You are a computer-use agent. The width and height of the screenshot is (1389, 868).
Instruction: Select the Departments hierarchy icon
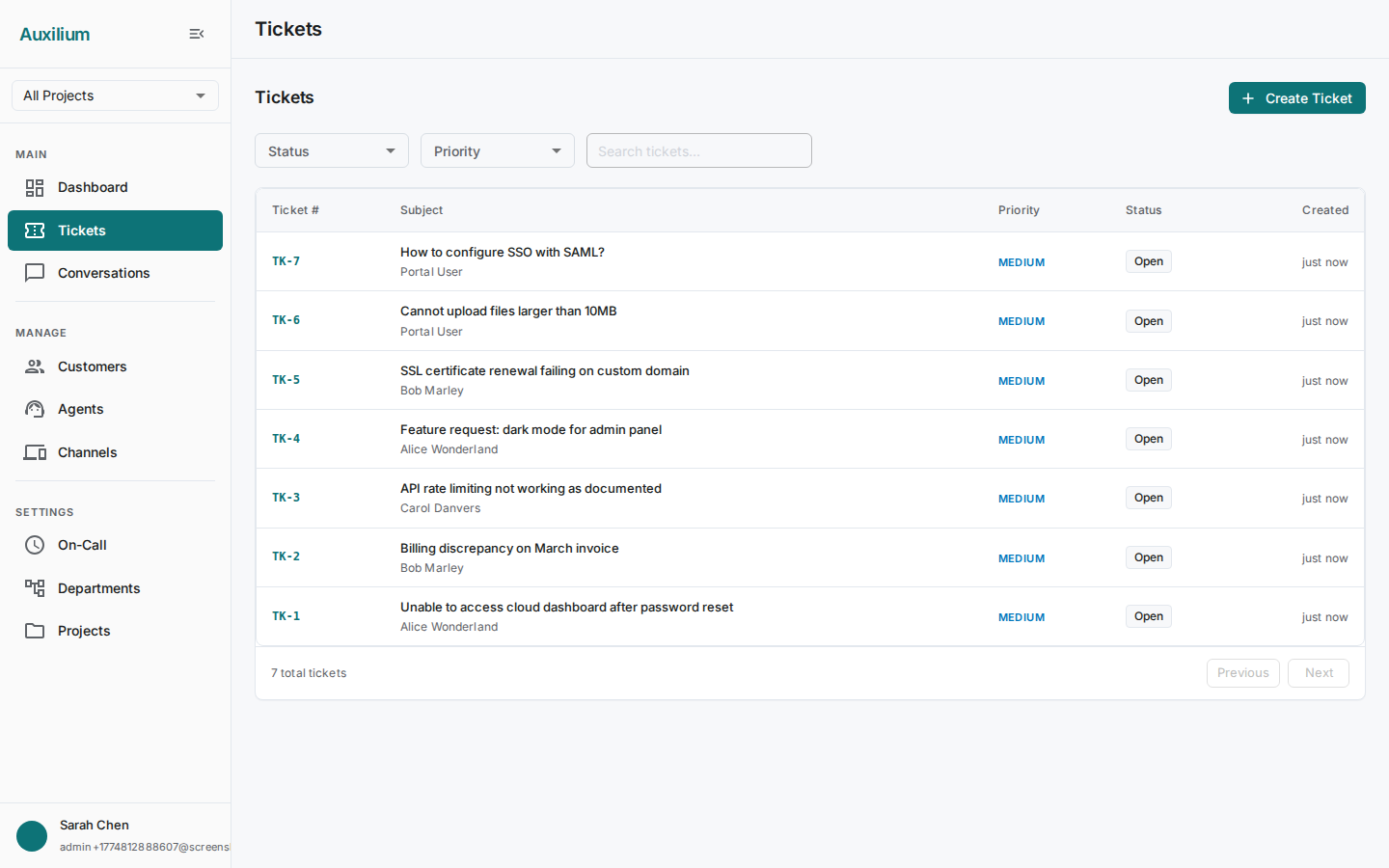click(x=35, y=588)
